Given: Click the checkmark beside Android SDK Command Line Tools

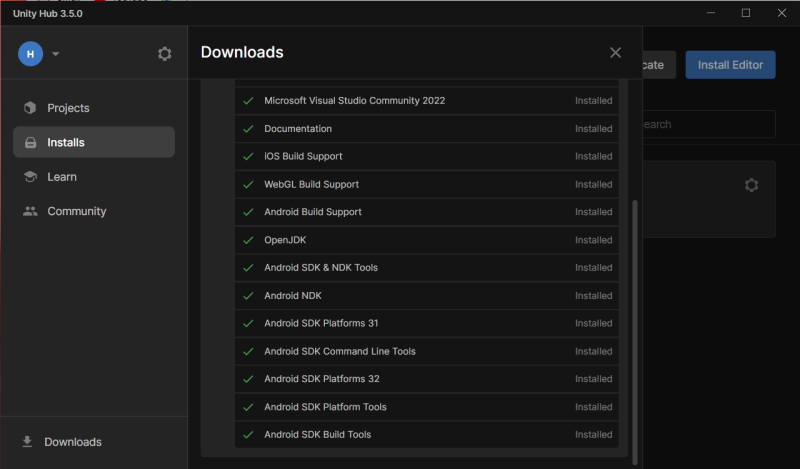Looking at the screenshot, I should [x=248, y=351].
